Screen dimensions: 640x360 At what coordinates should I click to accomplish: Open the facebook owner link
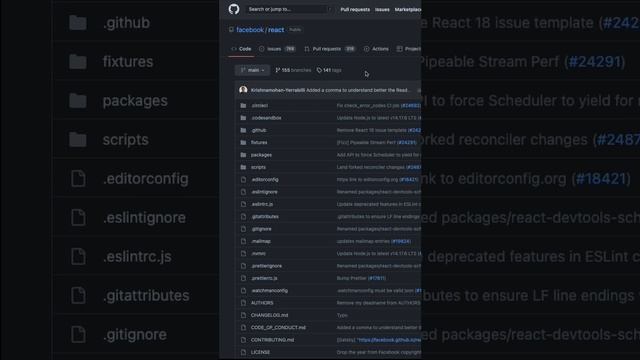click(x=250, y=30)
